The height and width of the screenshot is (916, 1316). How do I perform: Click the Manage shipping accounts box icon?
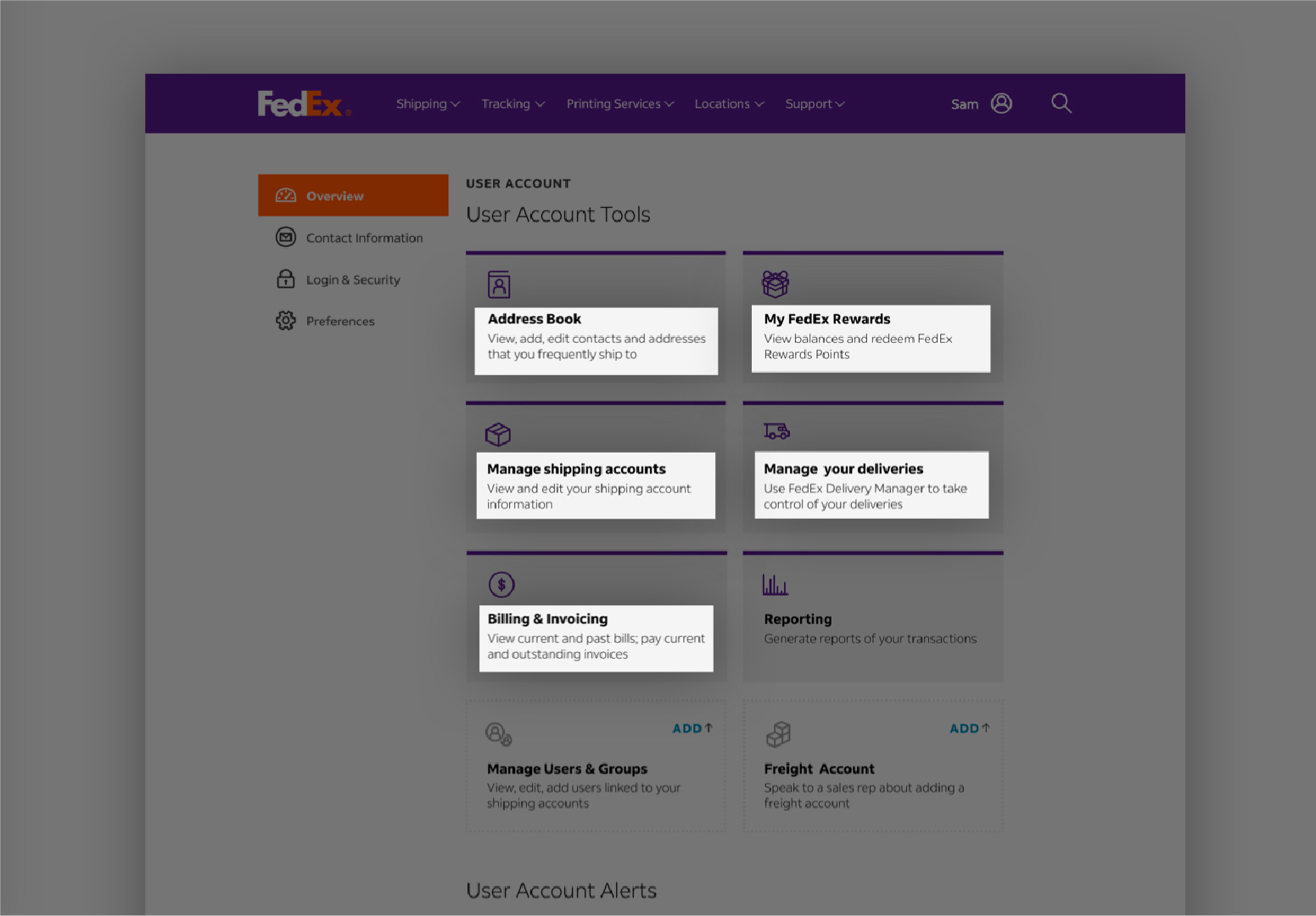498,435
